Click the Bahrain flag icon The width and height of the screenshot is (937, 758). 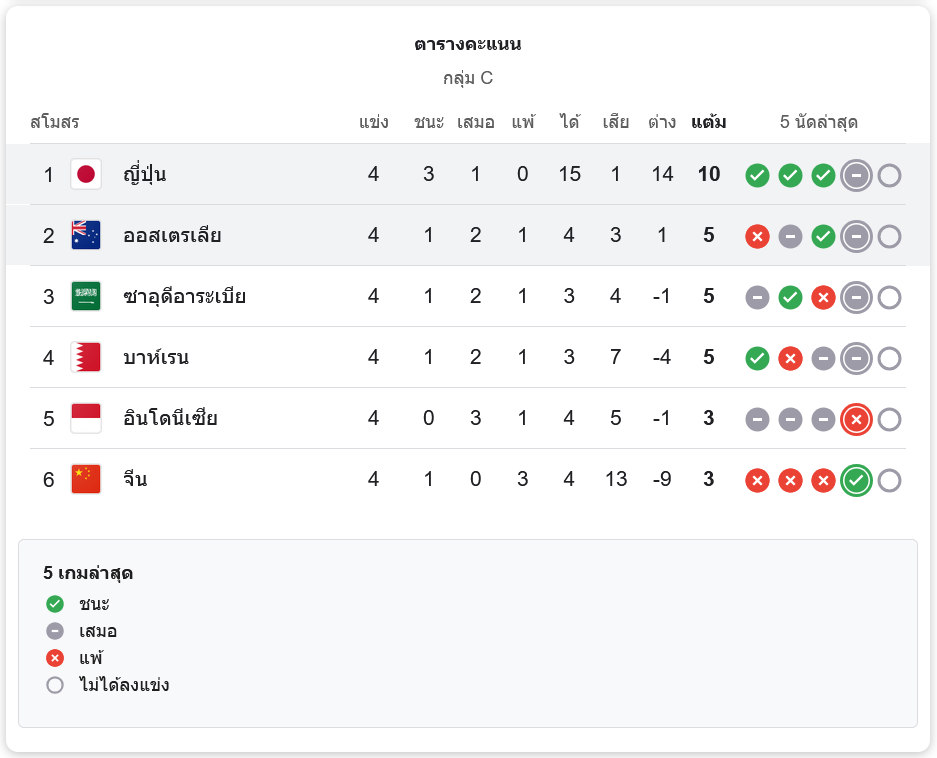pos(86,358)
